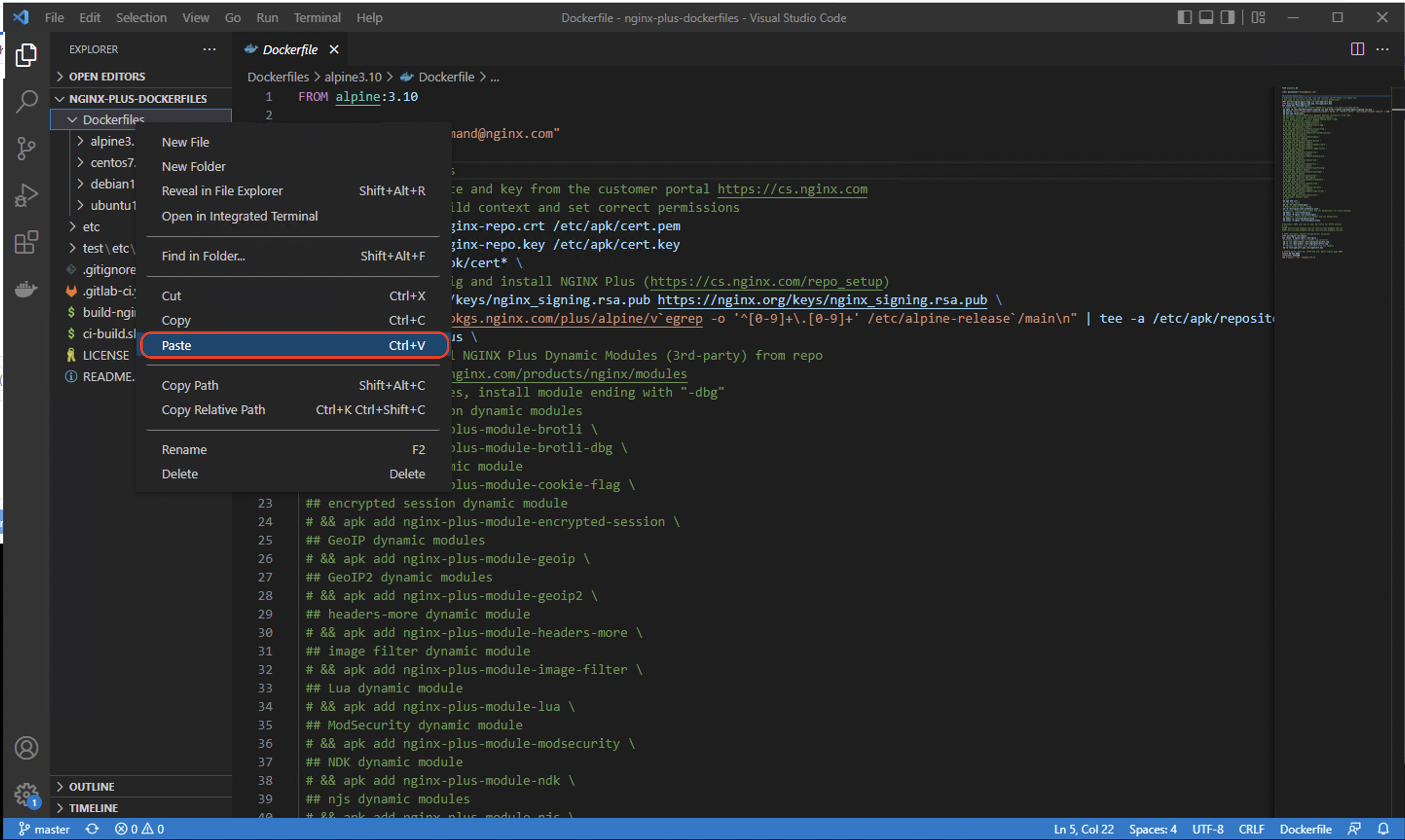1405x840 pixels.
Task: Choose New Folder from context menu
Action: pos(293,166)
